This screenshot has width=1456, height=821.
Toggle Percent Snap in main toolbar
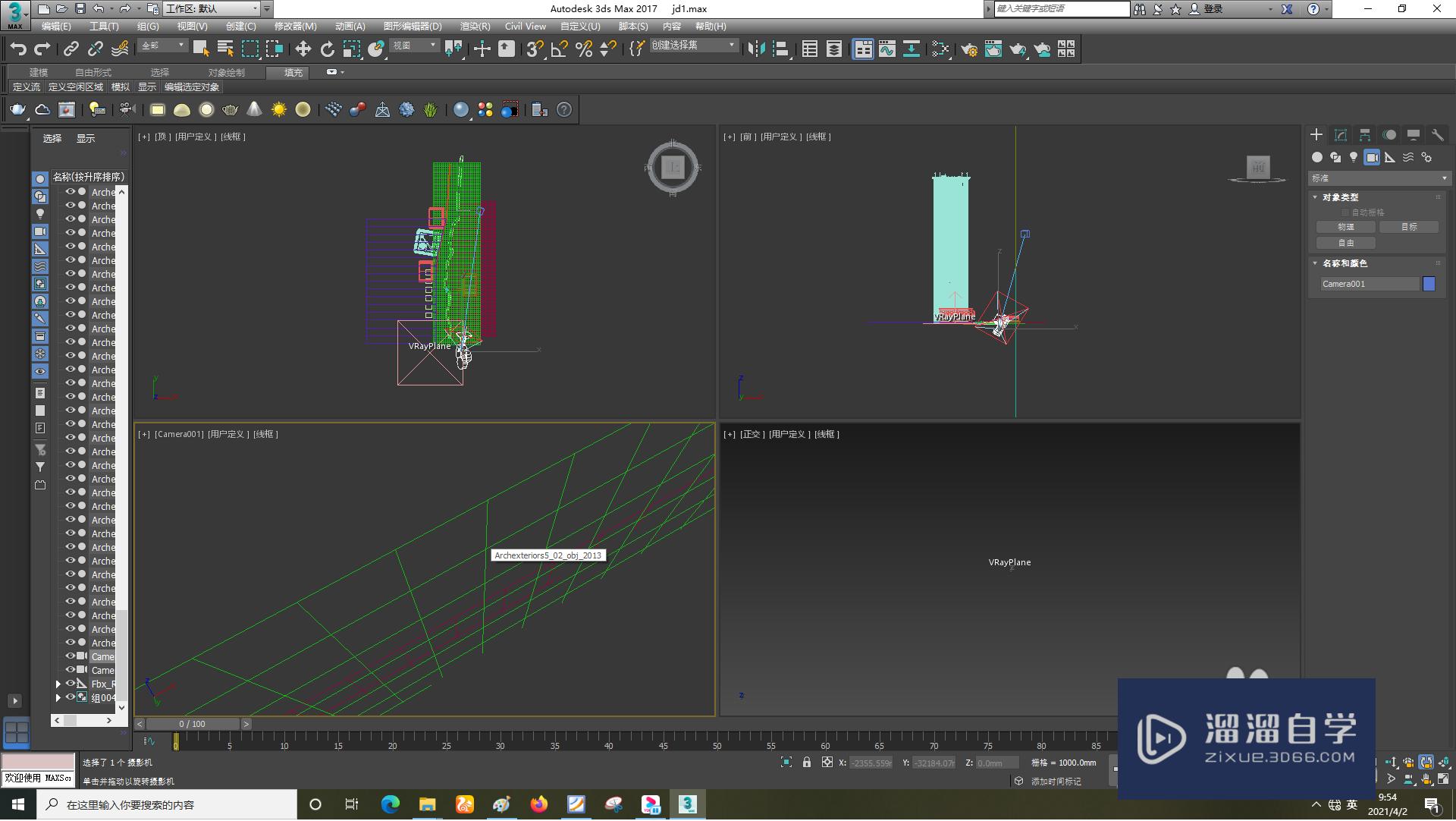coord(584,49)
